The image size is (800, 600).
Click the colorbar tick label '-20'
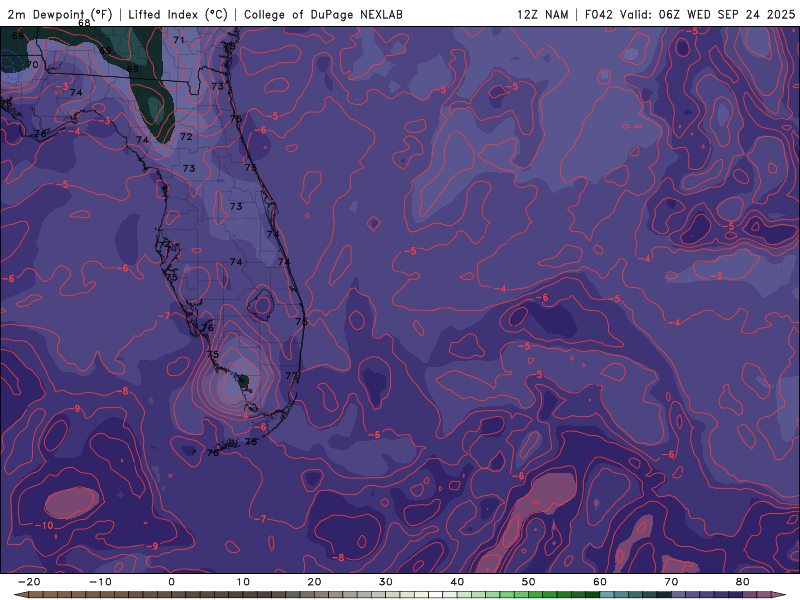(29, 582)
